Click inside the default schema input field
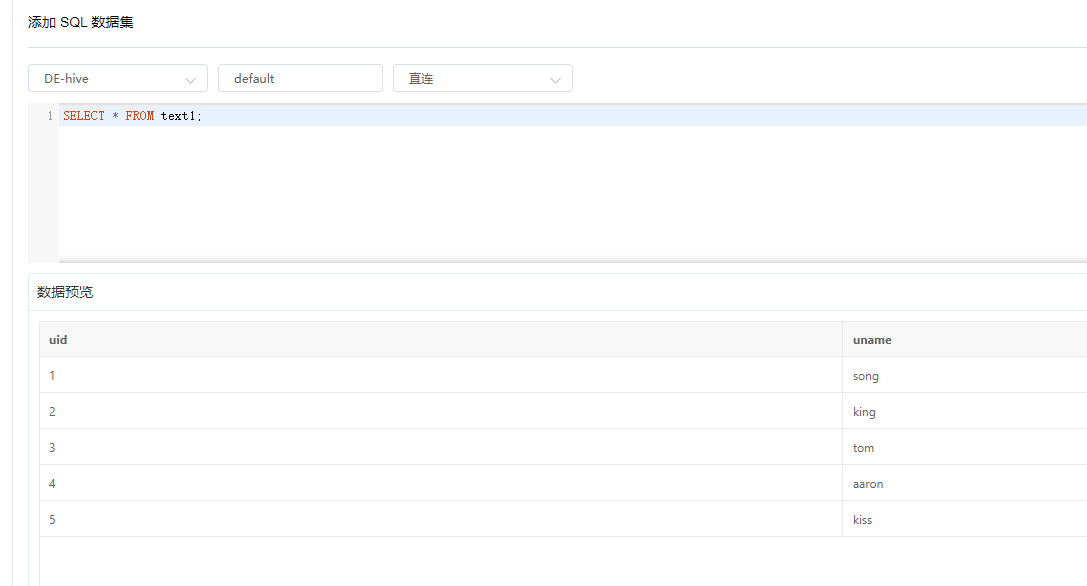The image size is (1087, 586). (300, 78)
